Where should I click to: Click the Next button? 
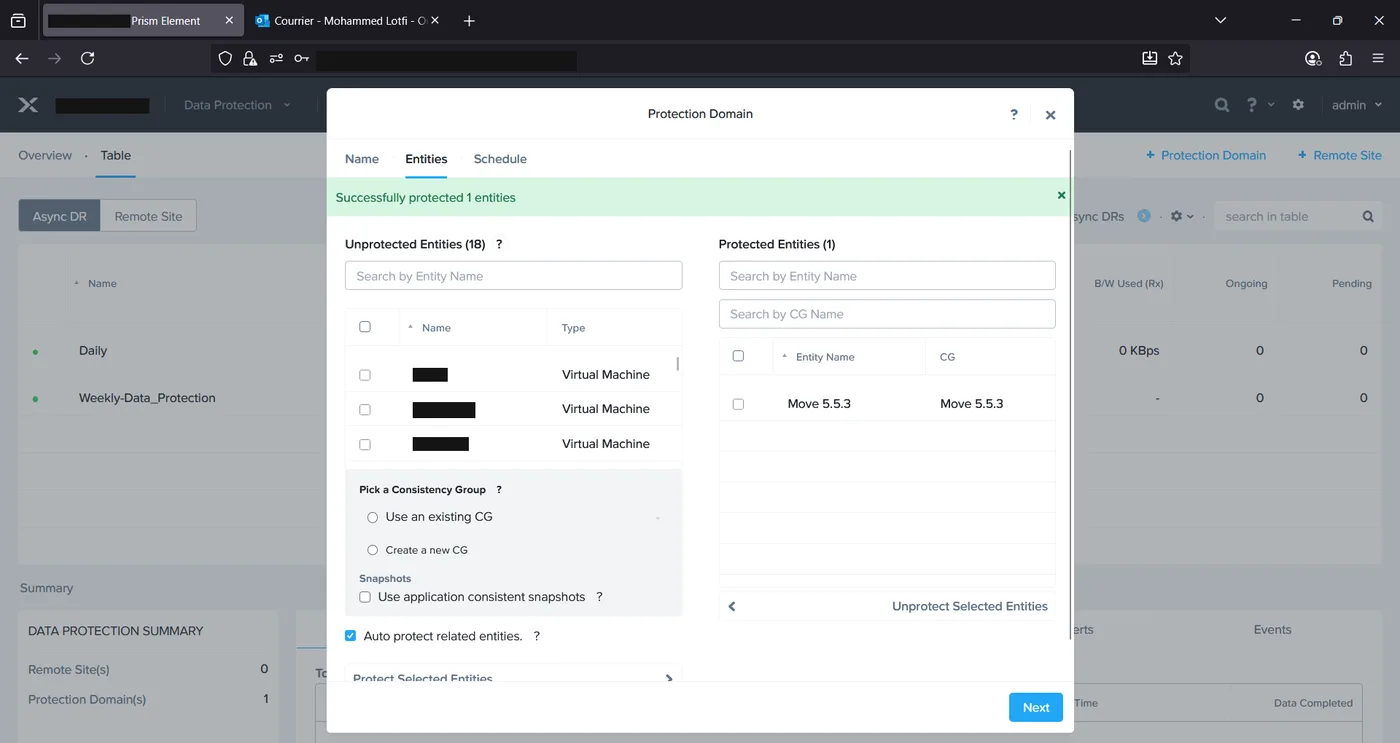(x=1036, y=707)
